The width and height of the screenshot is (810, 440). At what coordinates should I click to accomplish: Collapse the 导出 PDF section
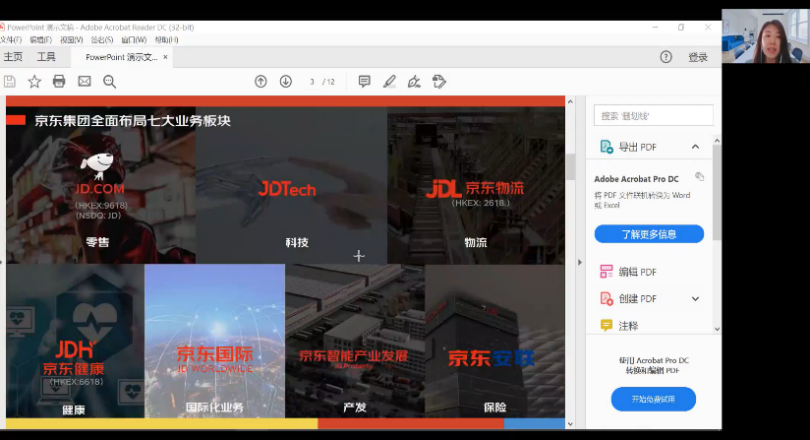pyautogui.click(x=695, y=147)
